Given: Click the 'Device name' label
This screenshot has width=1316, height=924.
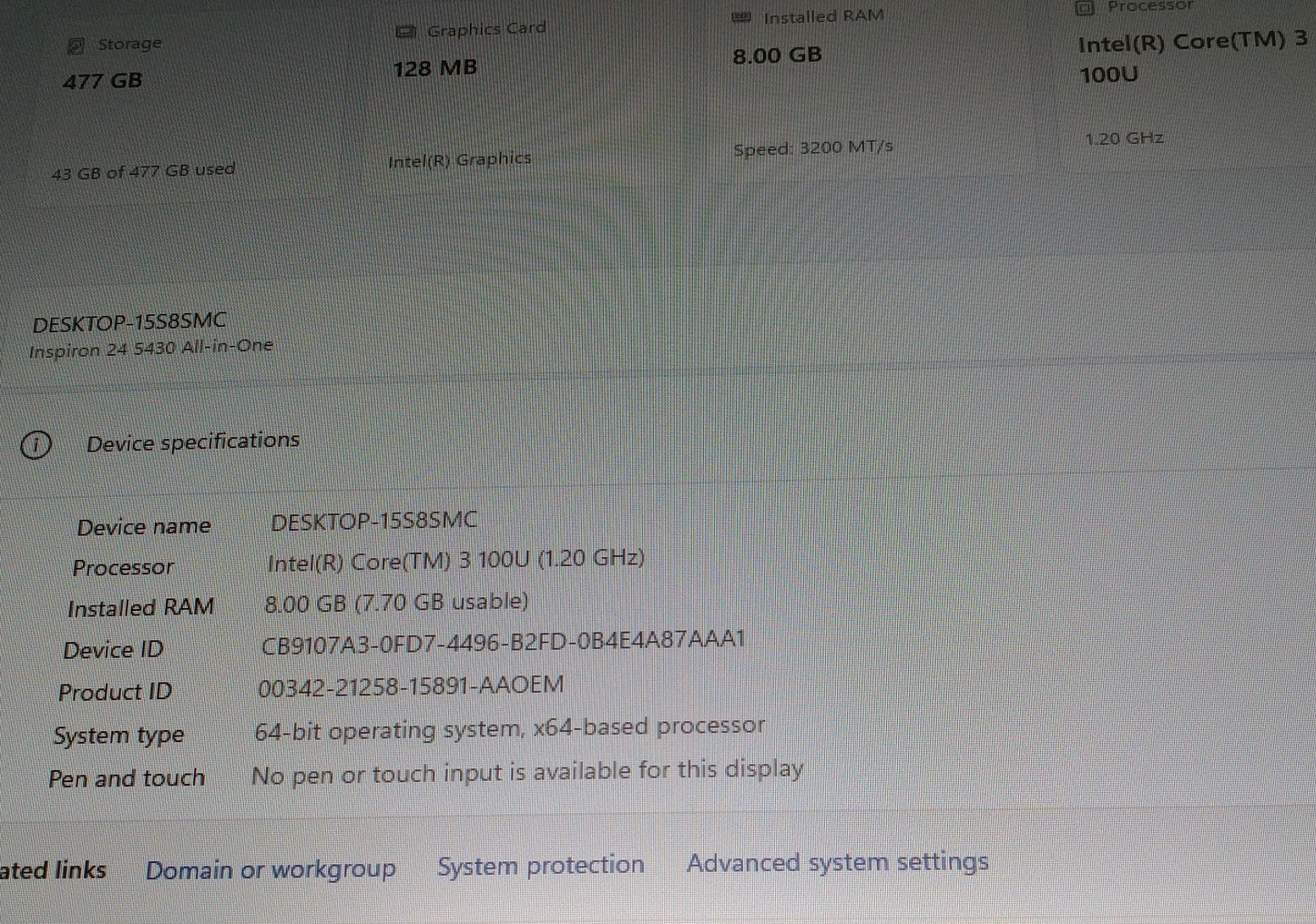Looking at the screenshot, I should pyautogui.click(x=144, y=527).
